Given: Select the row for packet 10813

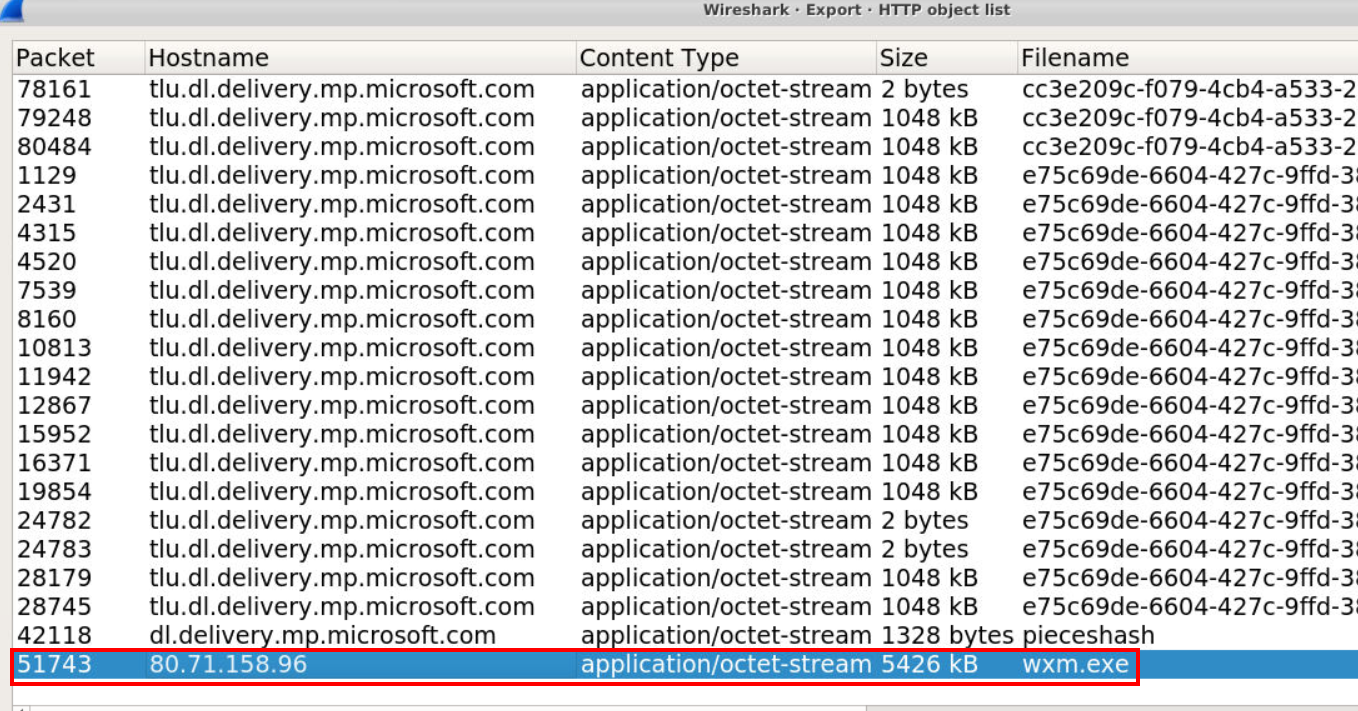Looking at the screenshot, I should point(685,348).
